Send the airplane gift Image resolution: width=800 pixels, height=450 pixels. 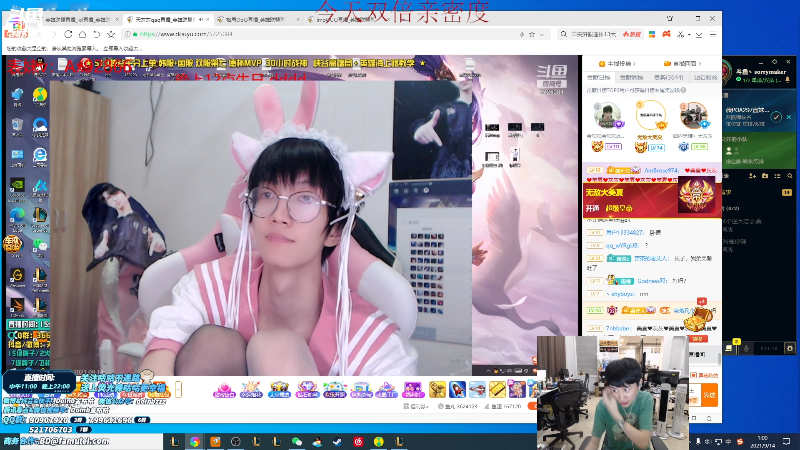(x=477, y=389)
